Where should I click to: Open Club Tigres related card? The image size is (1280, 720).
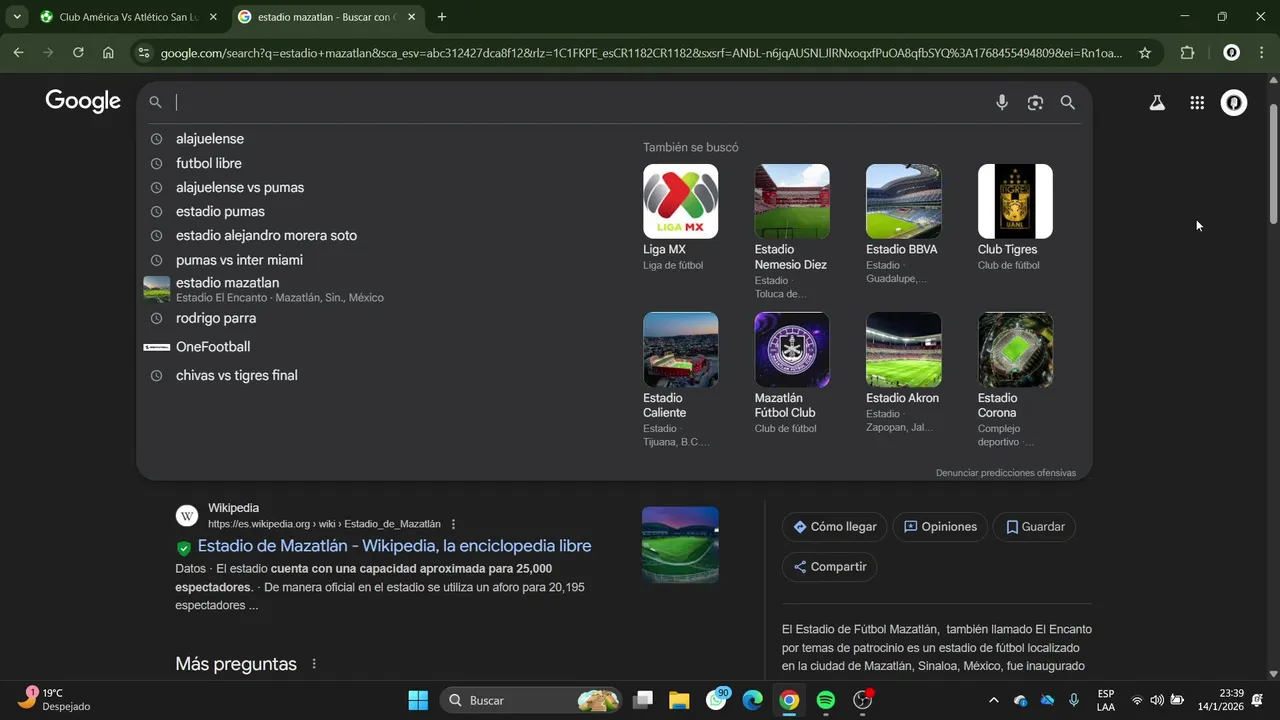(x=1015, y=217)
